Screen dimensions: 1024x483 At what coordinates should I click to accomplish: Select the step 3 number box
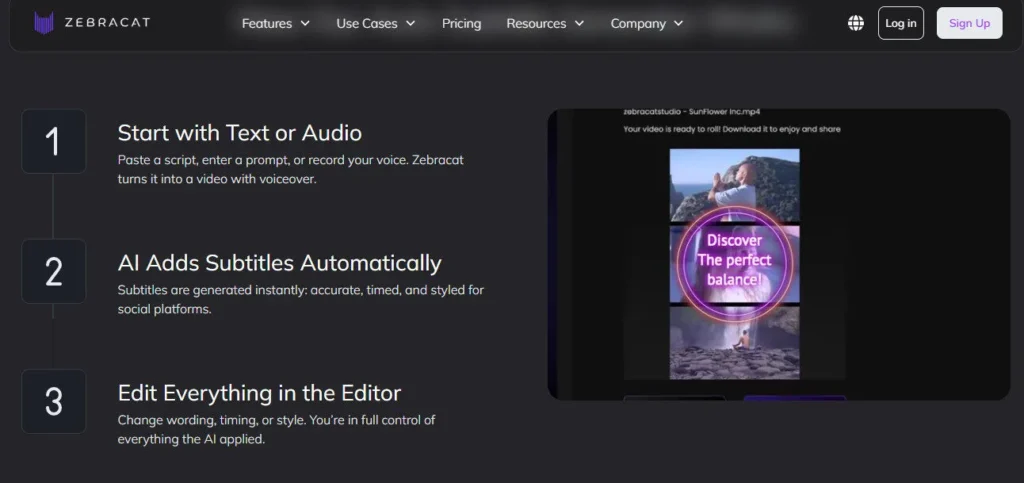53,401
